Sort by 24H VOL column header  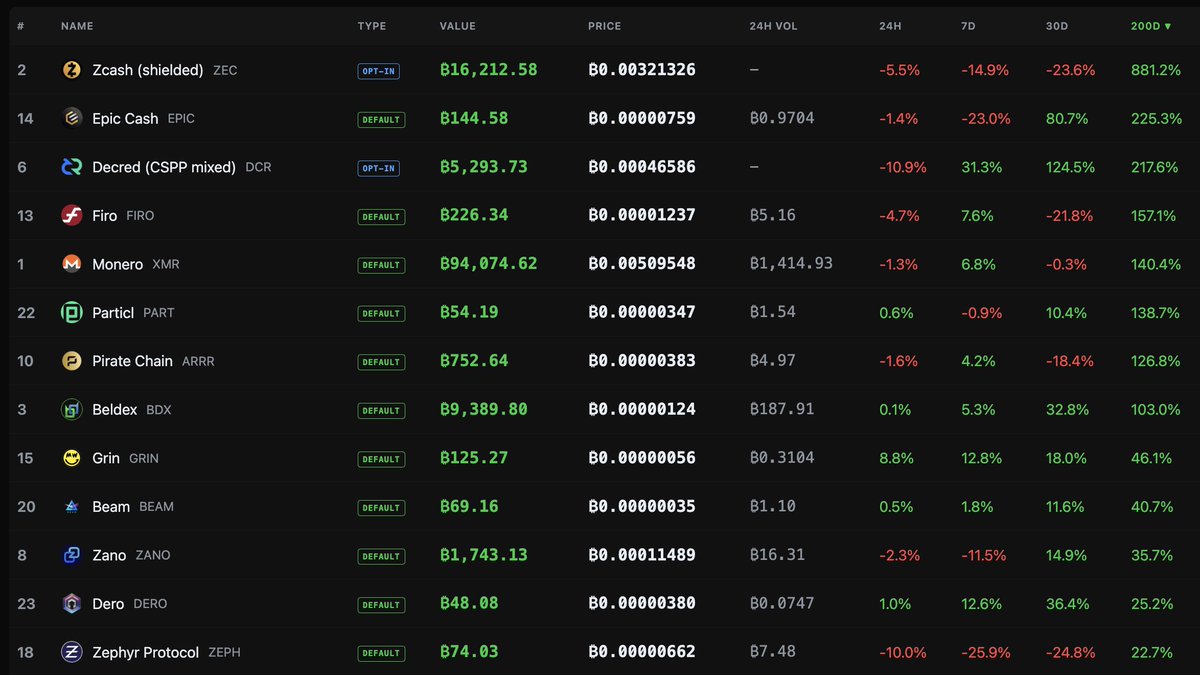pyautogui.click(x=773, y=26)
